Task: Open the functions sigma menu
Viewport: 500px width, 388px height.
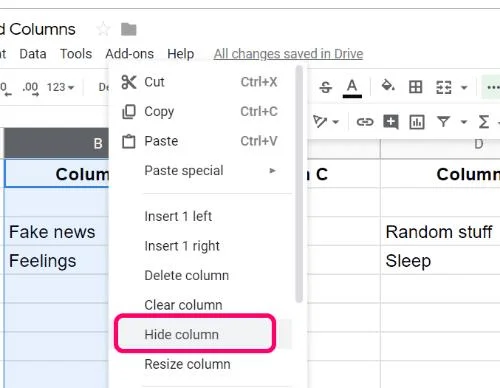Action: pos(484,122)
